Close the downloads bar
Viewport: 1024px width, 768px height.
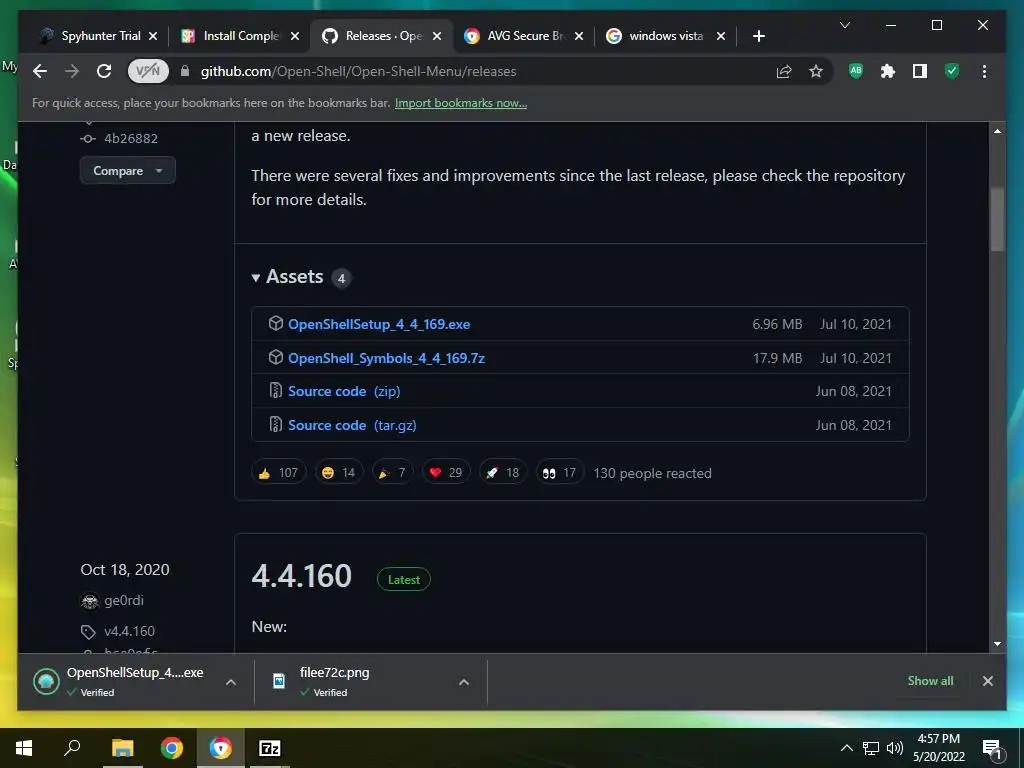click(987, 680)
